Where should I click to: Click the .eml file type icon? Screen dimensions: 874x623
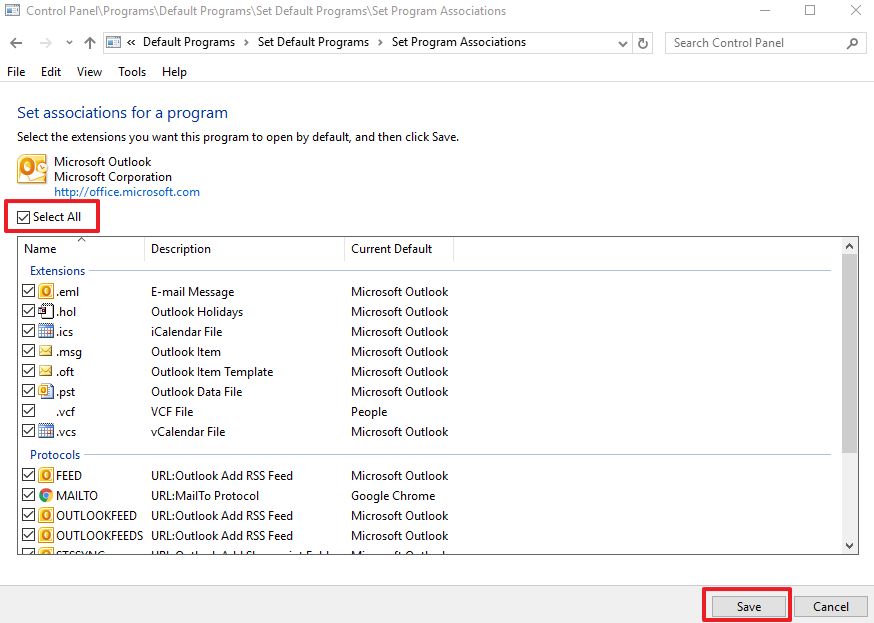pos(46,291)
